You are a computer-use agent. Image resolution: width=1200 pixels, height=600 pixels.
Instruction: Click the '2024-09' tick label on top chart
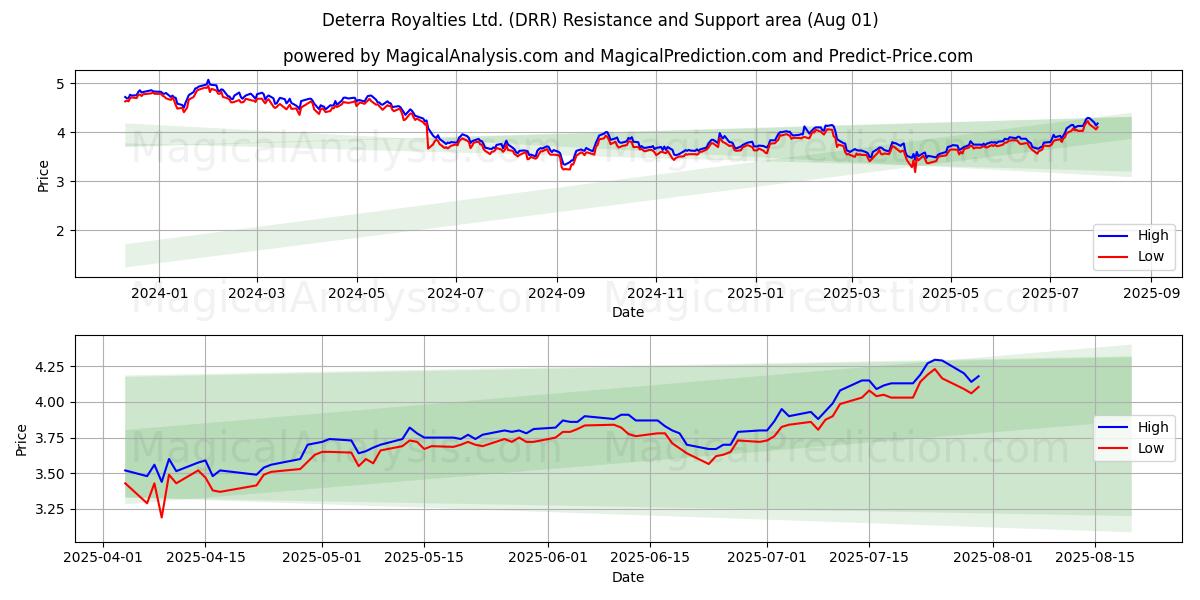(556, 293)
